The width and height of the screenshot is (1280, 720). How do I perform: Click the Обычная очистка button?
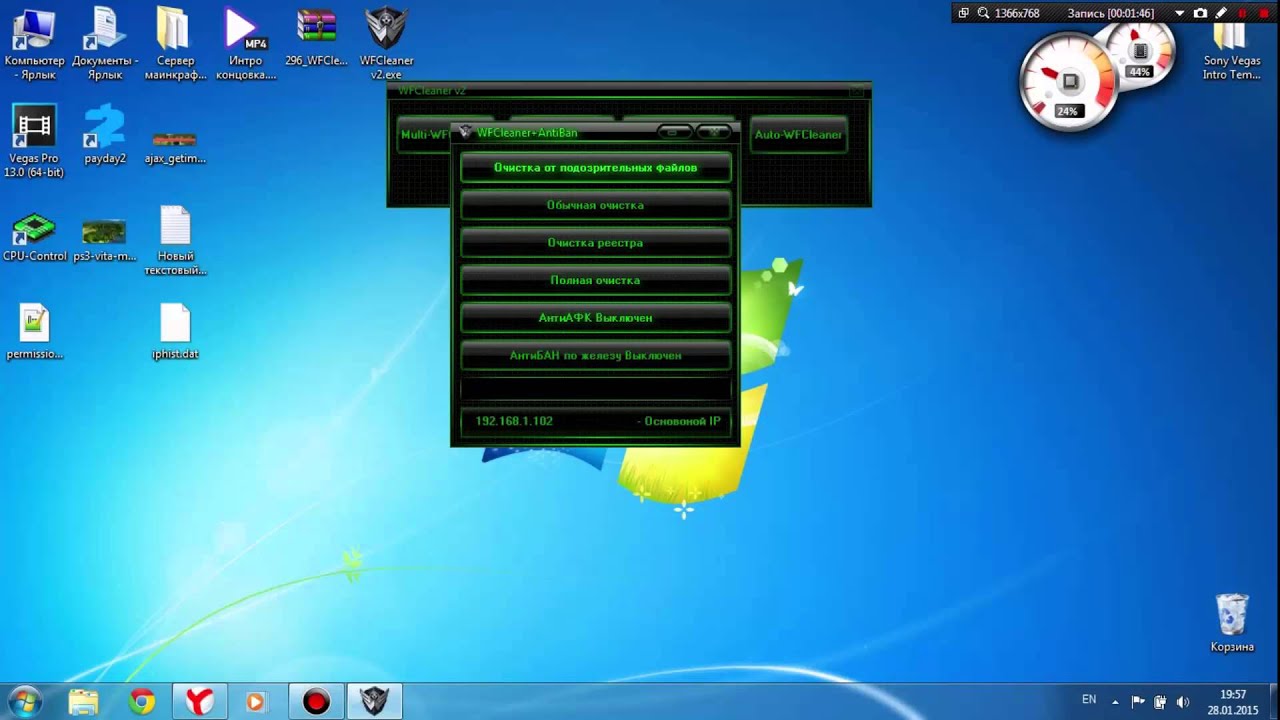[595, 205]
